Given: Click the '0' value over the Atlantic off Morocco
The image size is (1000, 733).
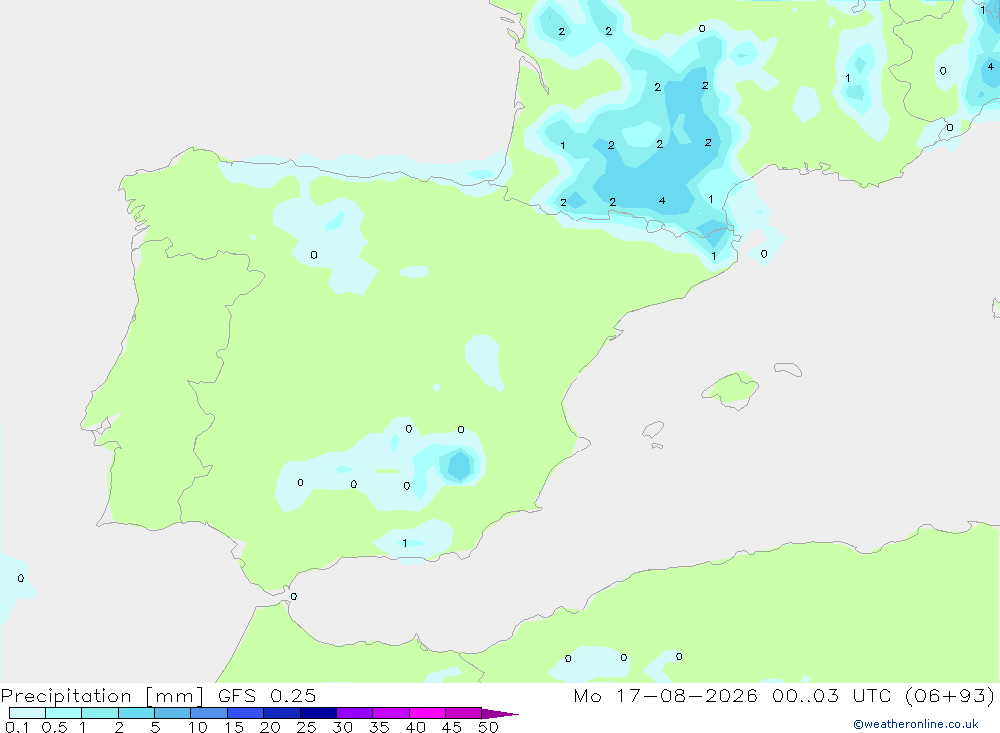Looking at the screenshot, I should click(21, 579).
